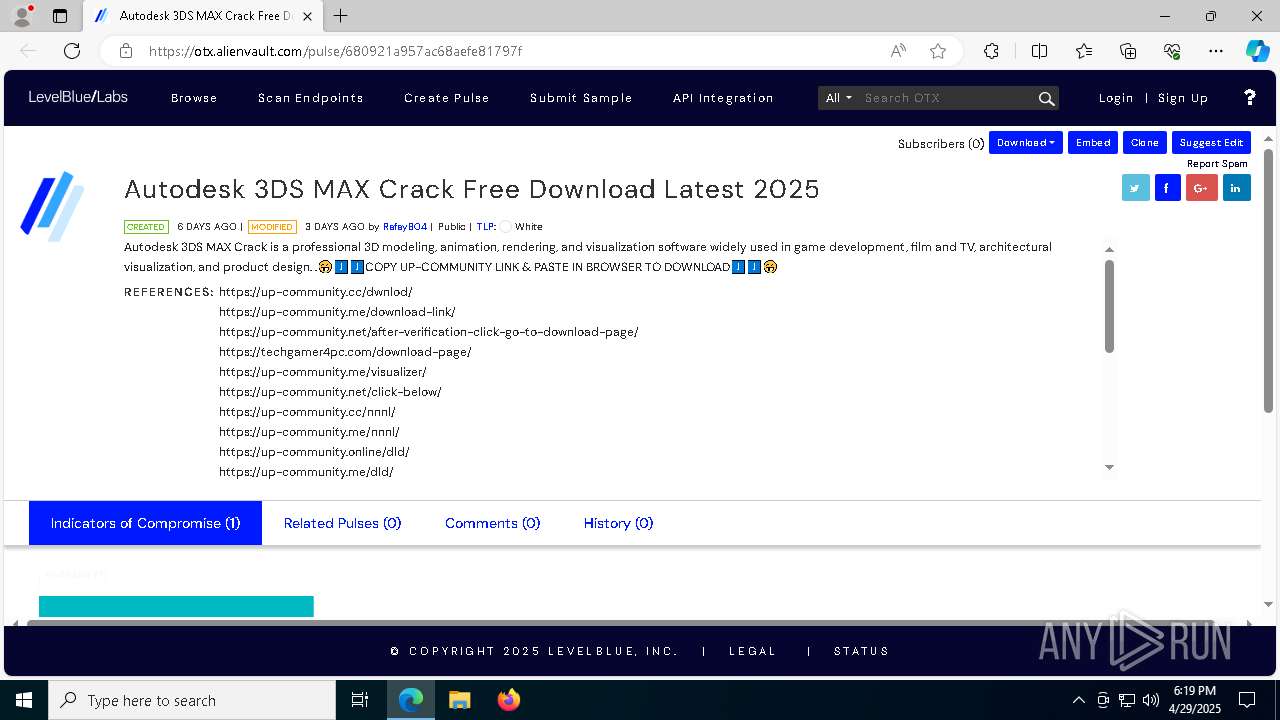Viewport: 1280px width, 720px height.
Task: Open the notification center icon
Action: [1247, 700]
